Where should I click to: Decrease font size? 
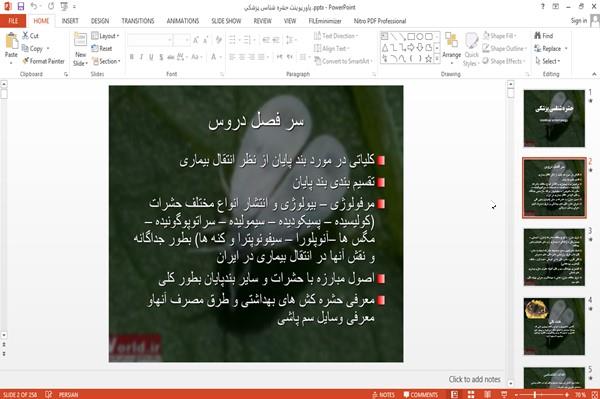pyautogui.click(x=206, y=40)
